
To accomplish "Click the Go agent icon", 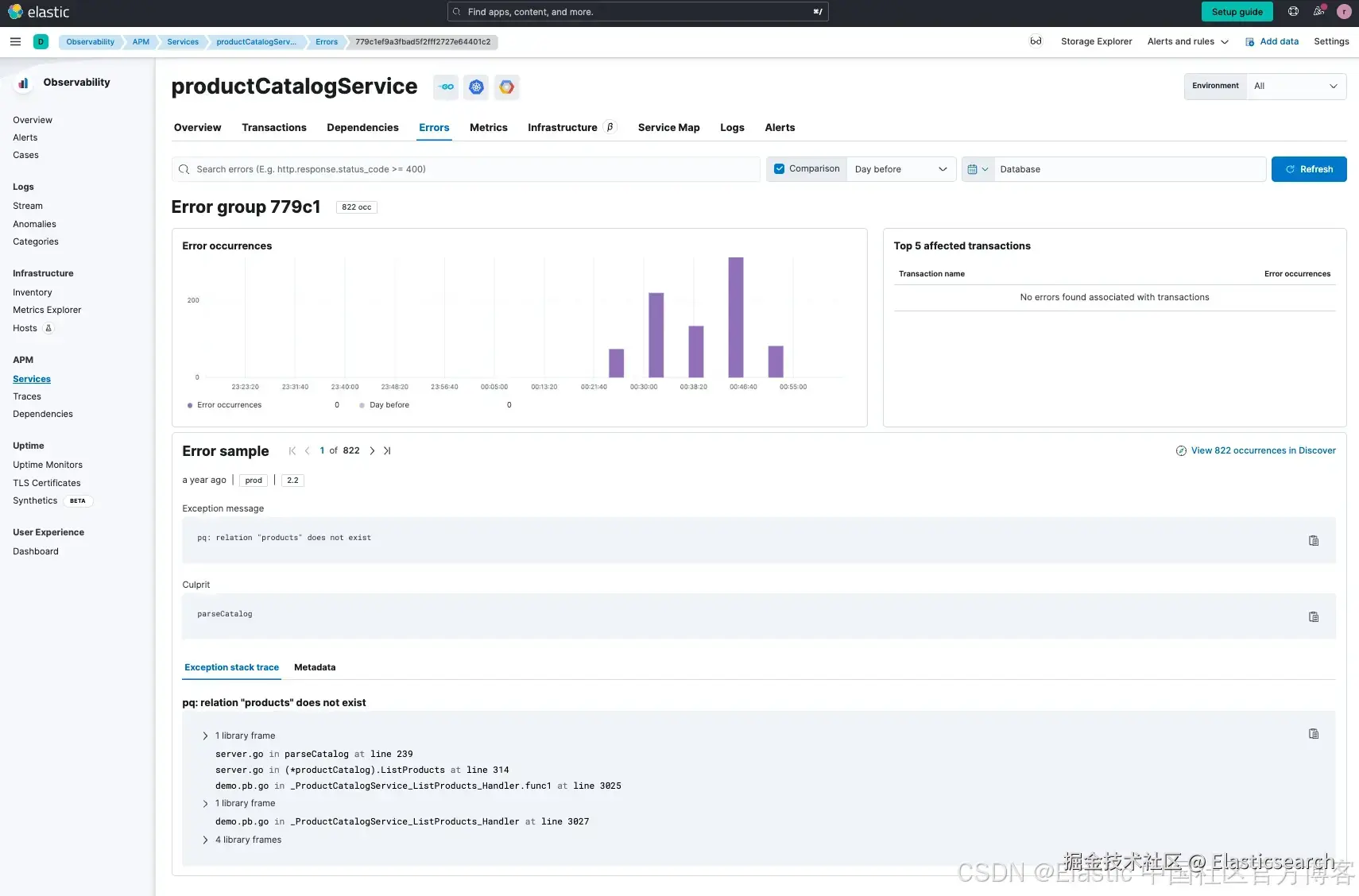I will 446,87.
